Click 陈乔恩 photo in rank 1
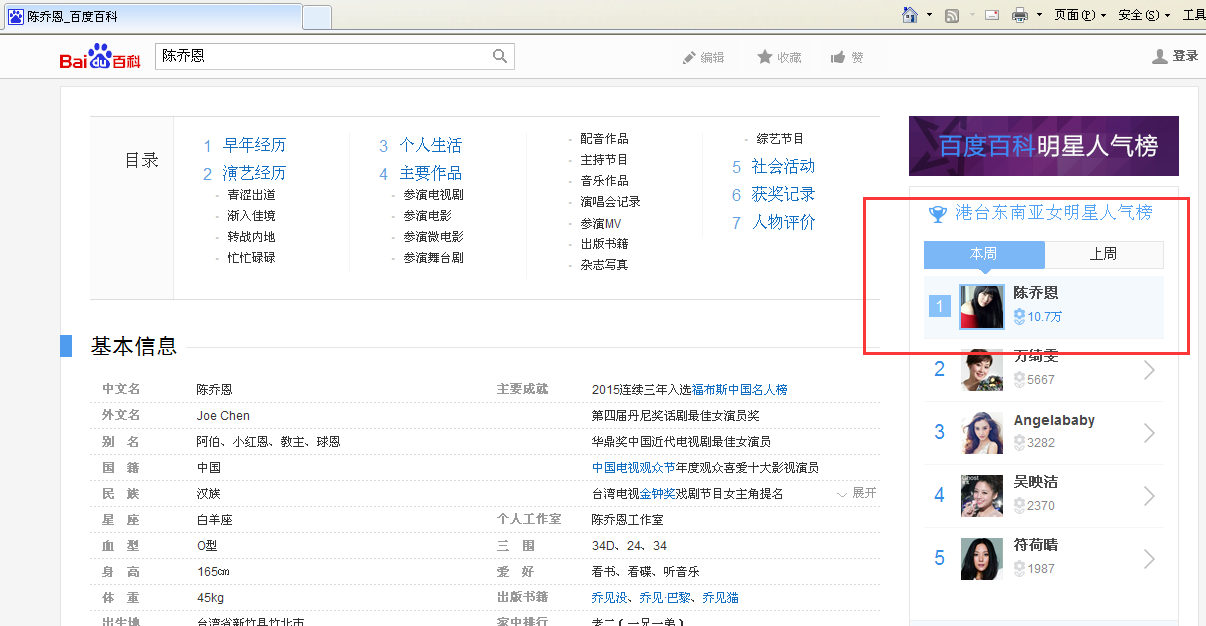Viewport: 1206px width, 626px height. pyautogui.click(x=982, y=306)
